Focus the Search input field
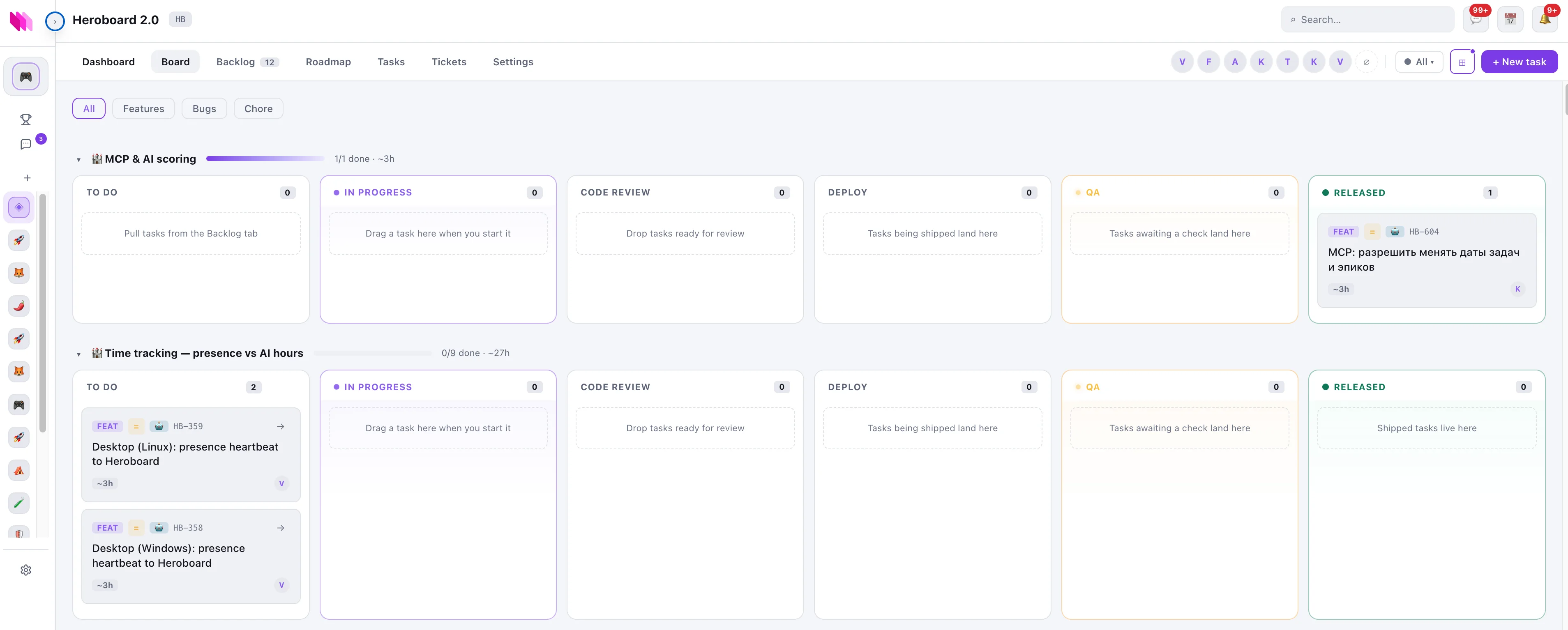The width and height of the screenshot is (1568, 630). 1367,19
